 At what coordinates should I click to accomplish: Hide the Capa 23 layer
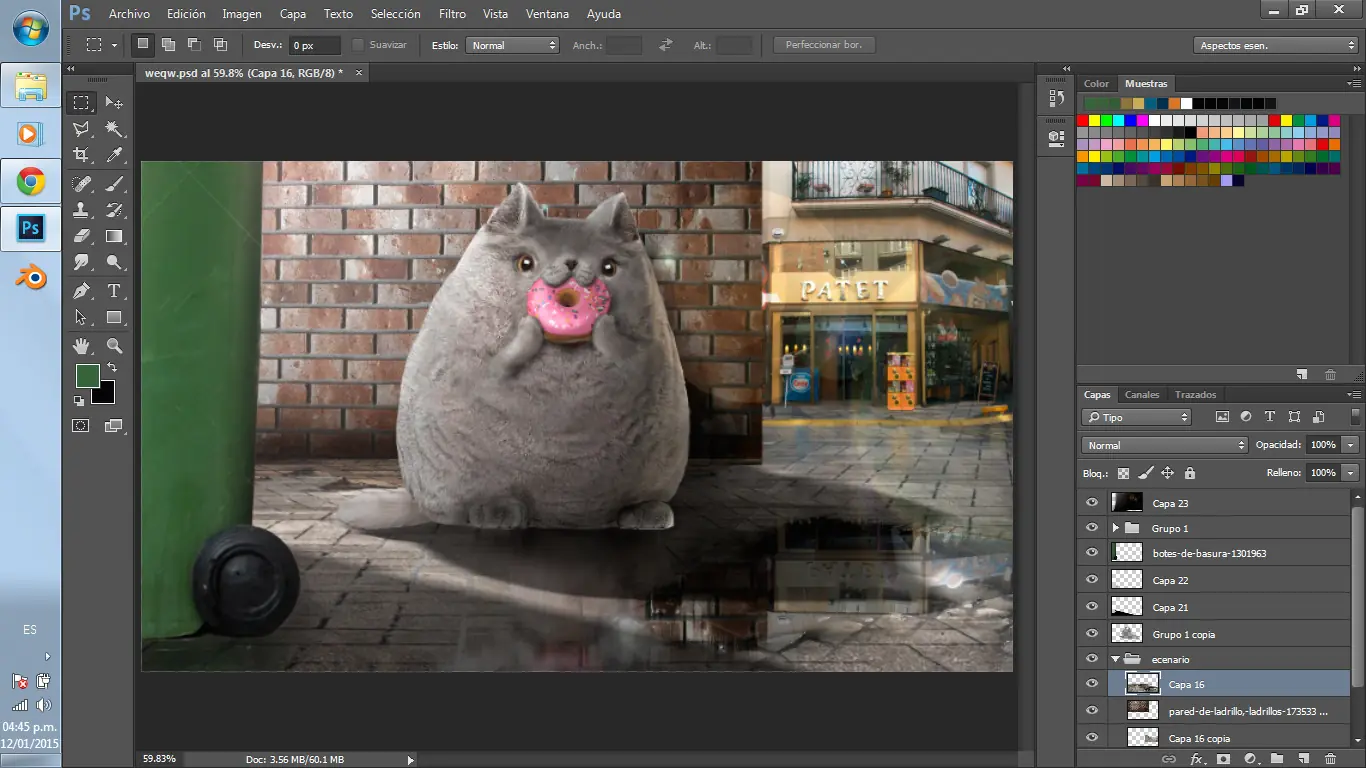pos(1092,503)
